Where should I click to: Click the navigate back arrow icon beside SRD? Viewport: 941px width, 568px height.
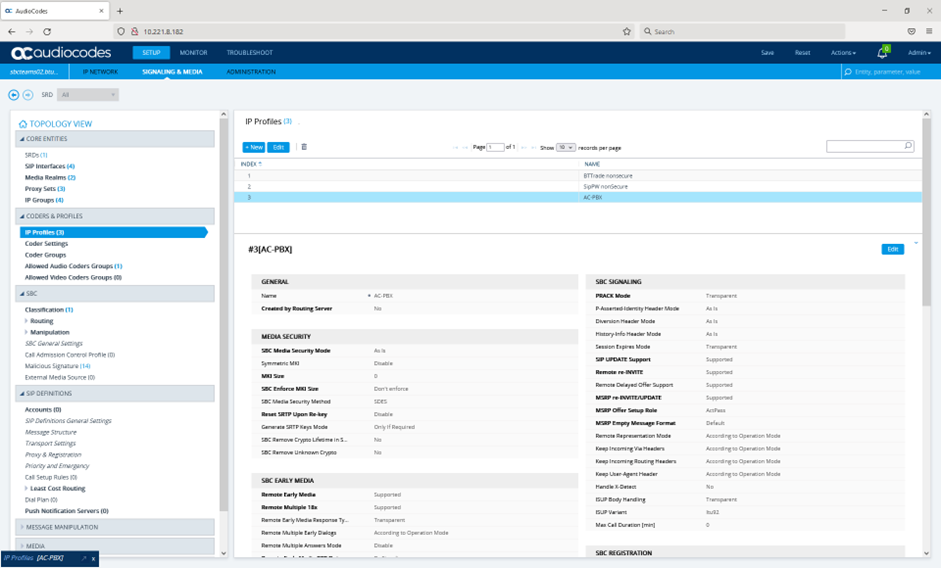(x=13, y=95)
